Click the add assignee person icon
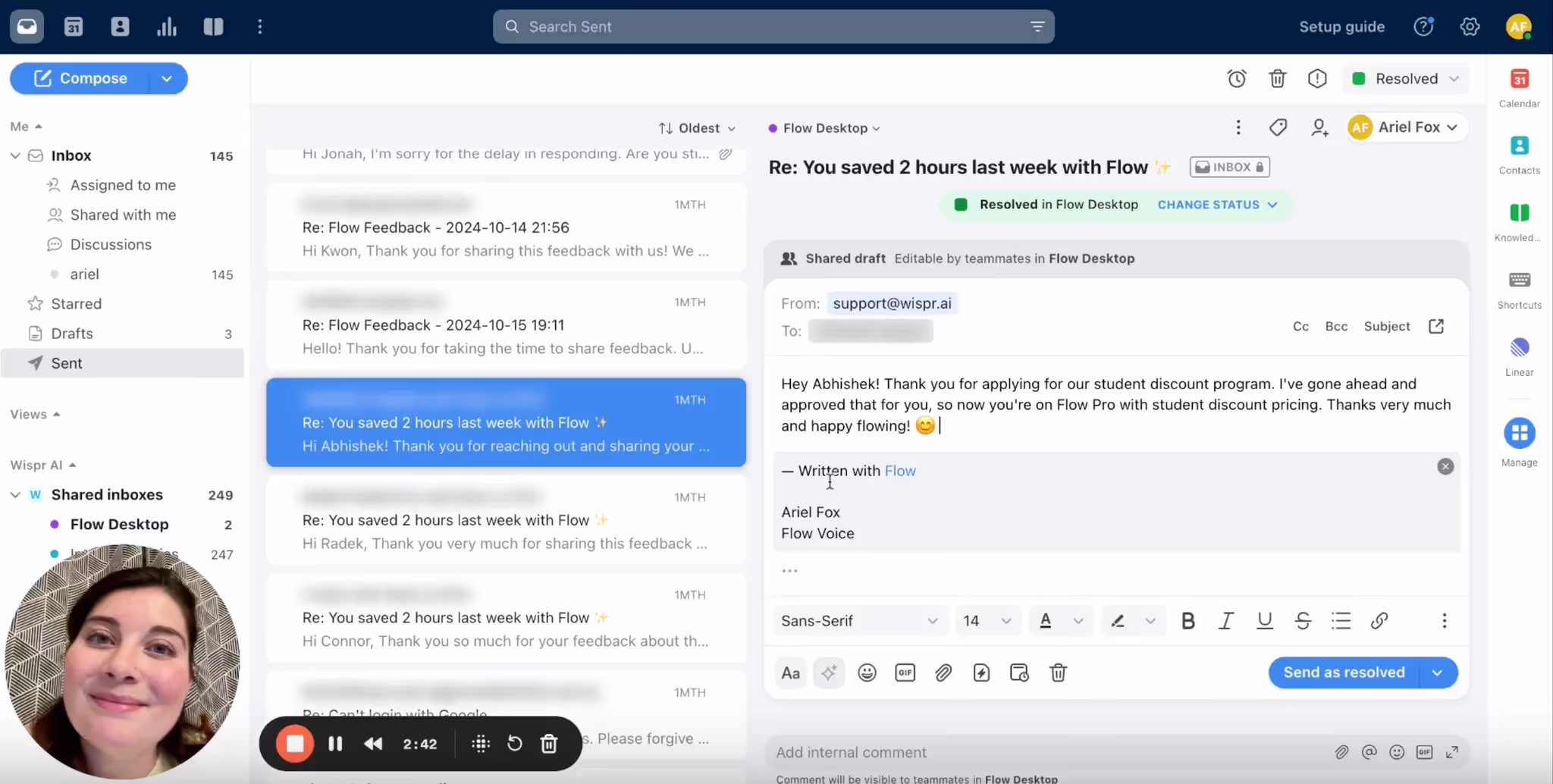This screenshot has height=784, width=1553. (1319, 127)
